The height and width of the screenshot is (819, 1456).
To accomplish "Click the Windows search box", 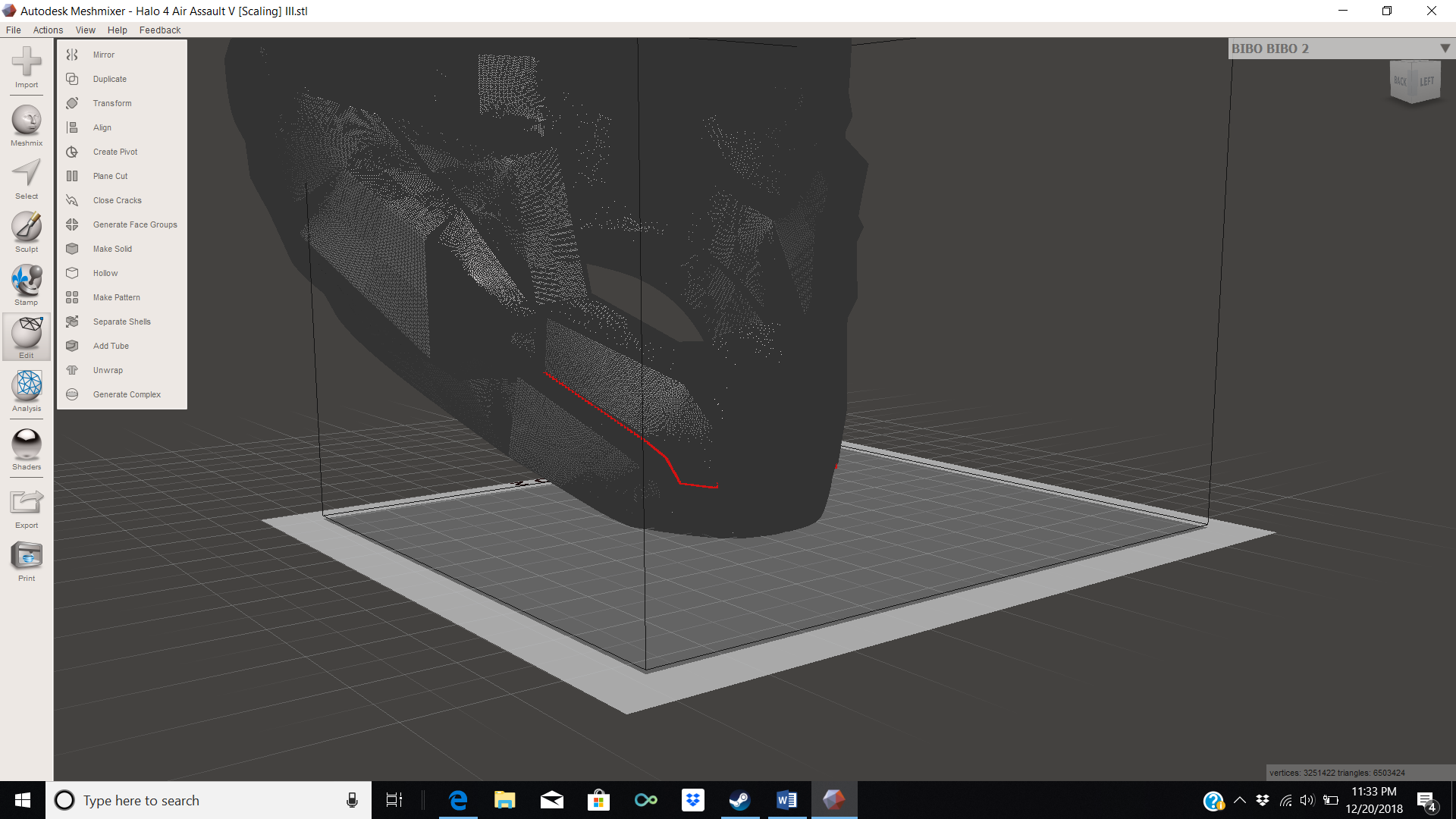I will [x=209, y=800].
